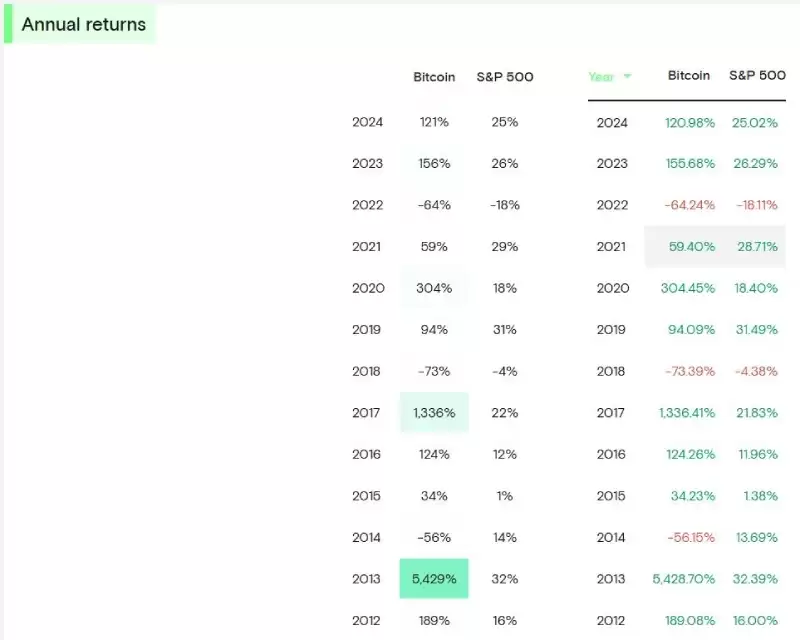Screen dimensions: 800x640
Task: Click the 2012 year label in right table
Action: [611, 620]
